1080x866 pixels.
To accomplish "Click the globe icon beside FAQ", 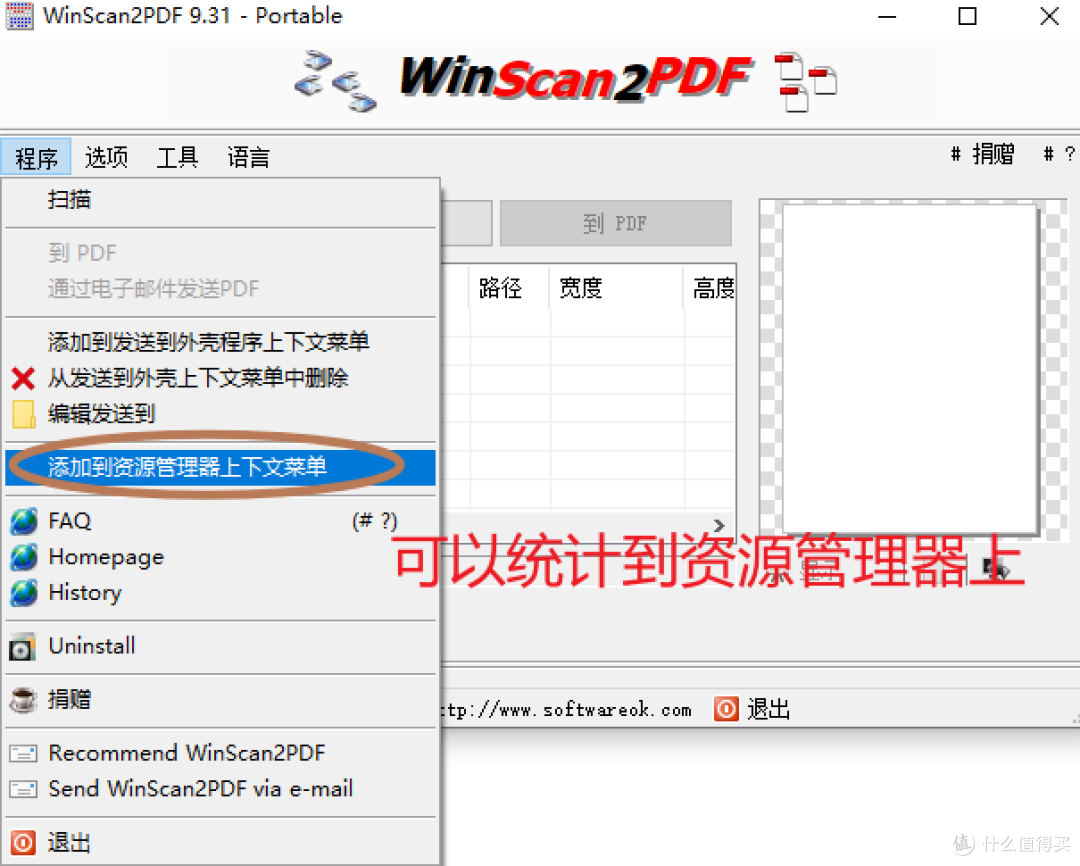I will (x=24, y=521).
